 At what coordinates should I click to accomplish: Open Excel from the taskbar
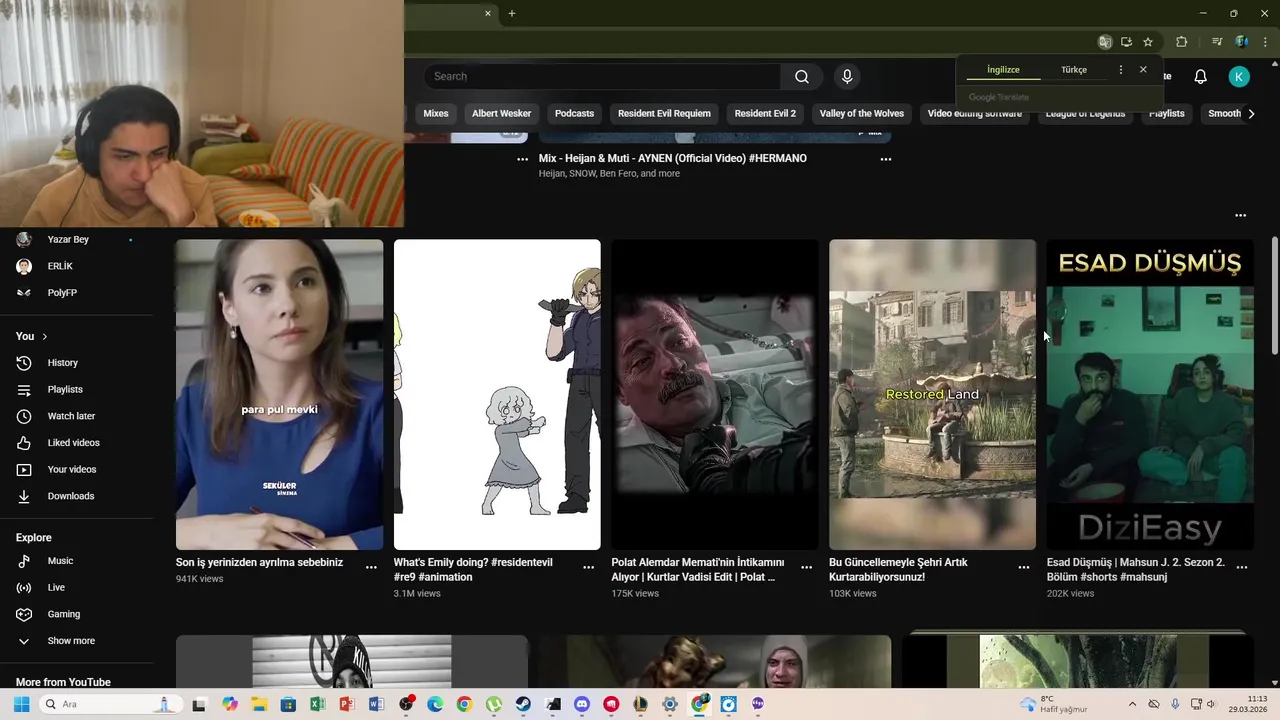(x=317, y=704)
